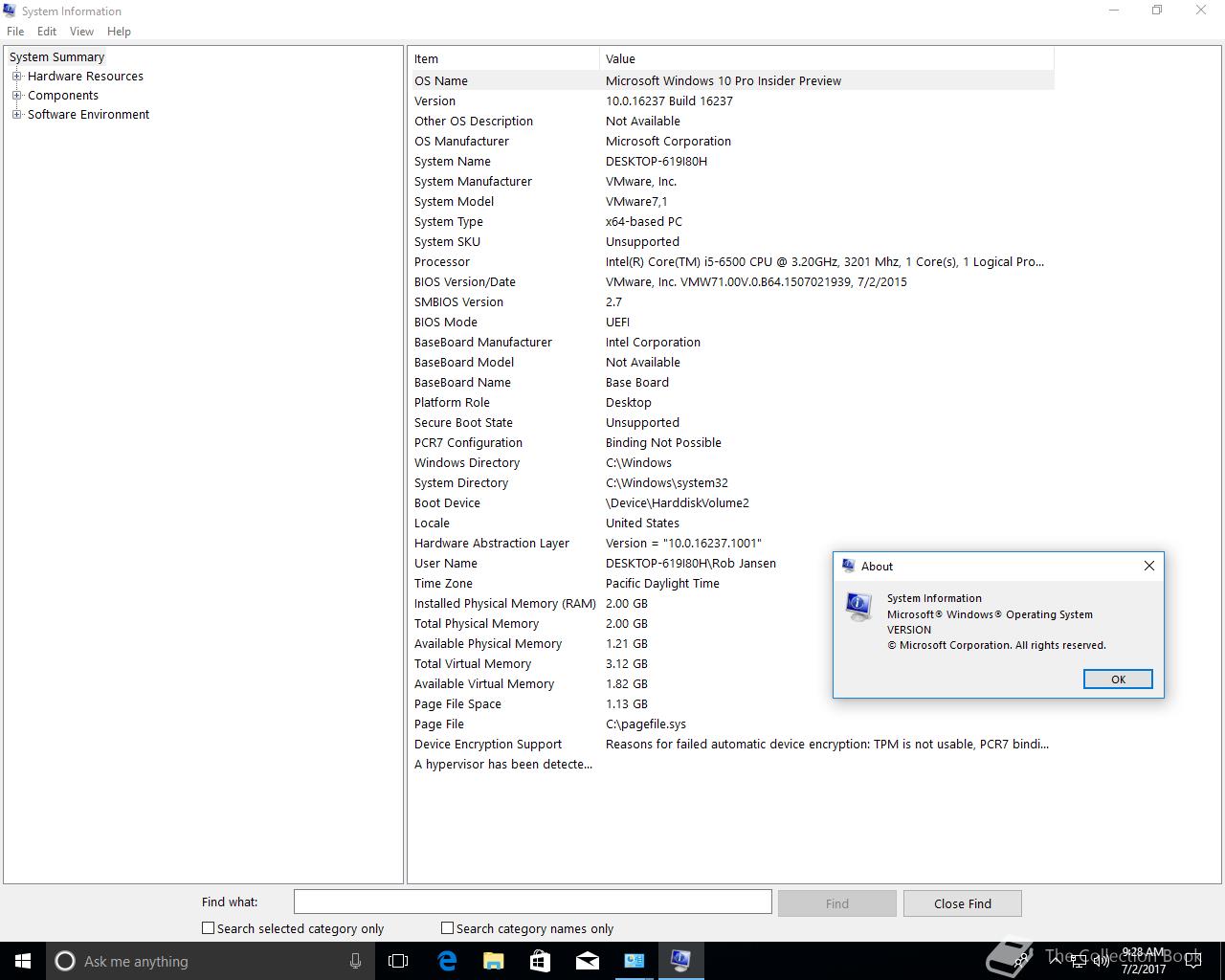Screen dimensions: 1225x980
Task: Open the Microsoft Store taskbar icon
Action: 540,961
